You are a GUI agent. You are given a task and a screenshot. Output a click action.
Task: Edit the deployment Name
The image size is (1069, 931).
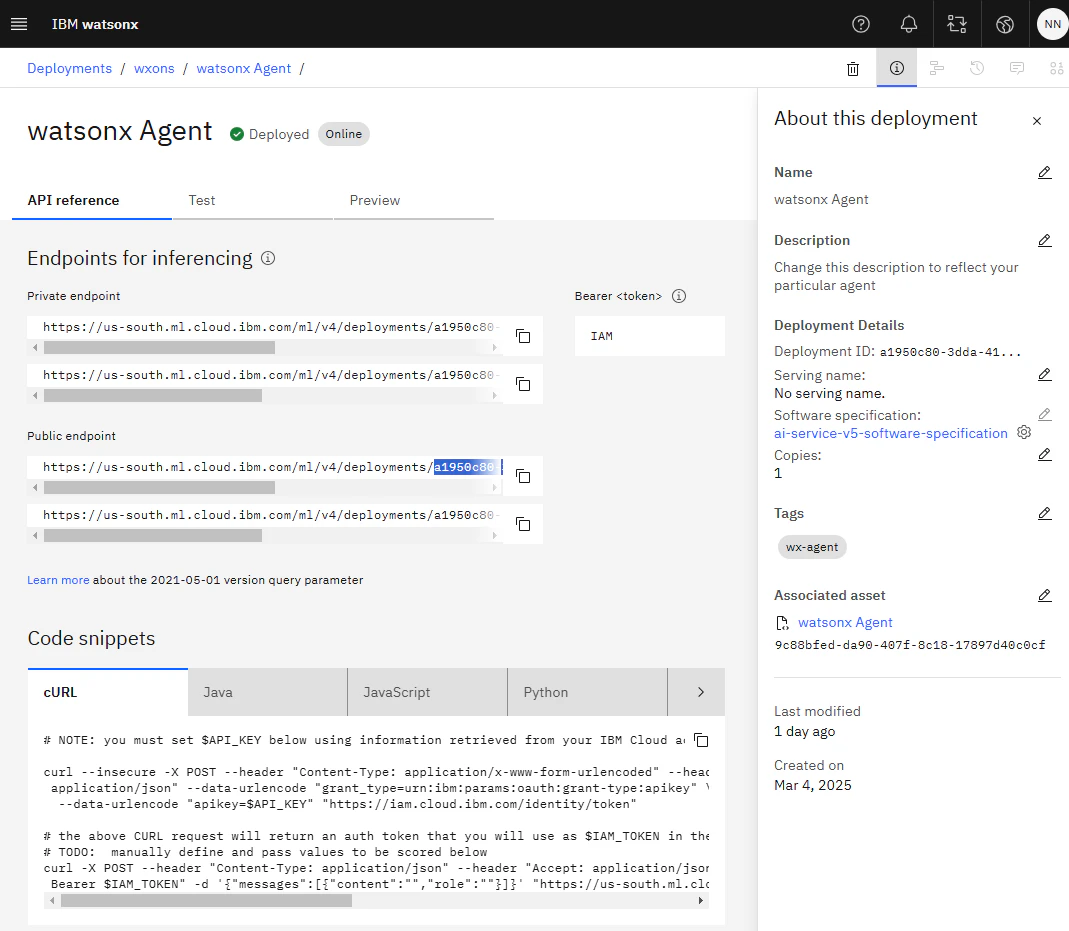(1044, 172)
